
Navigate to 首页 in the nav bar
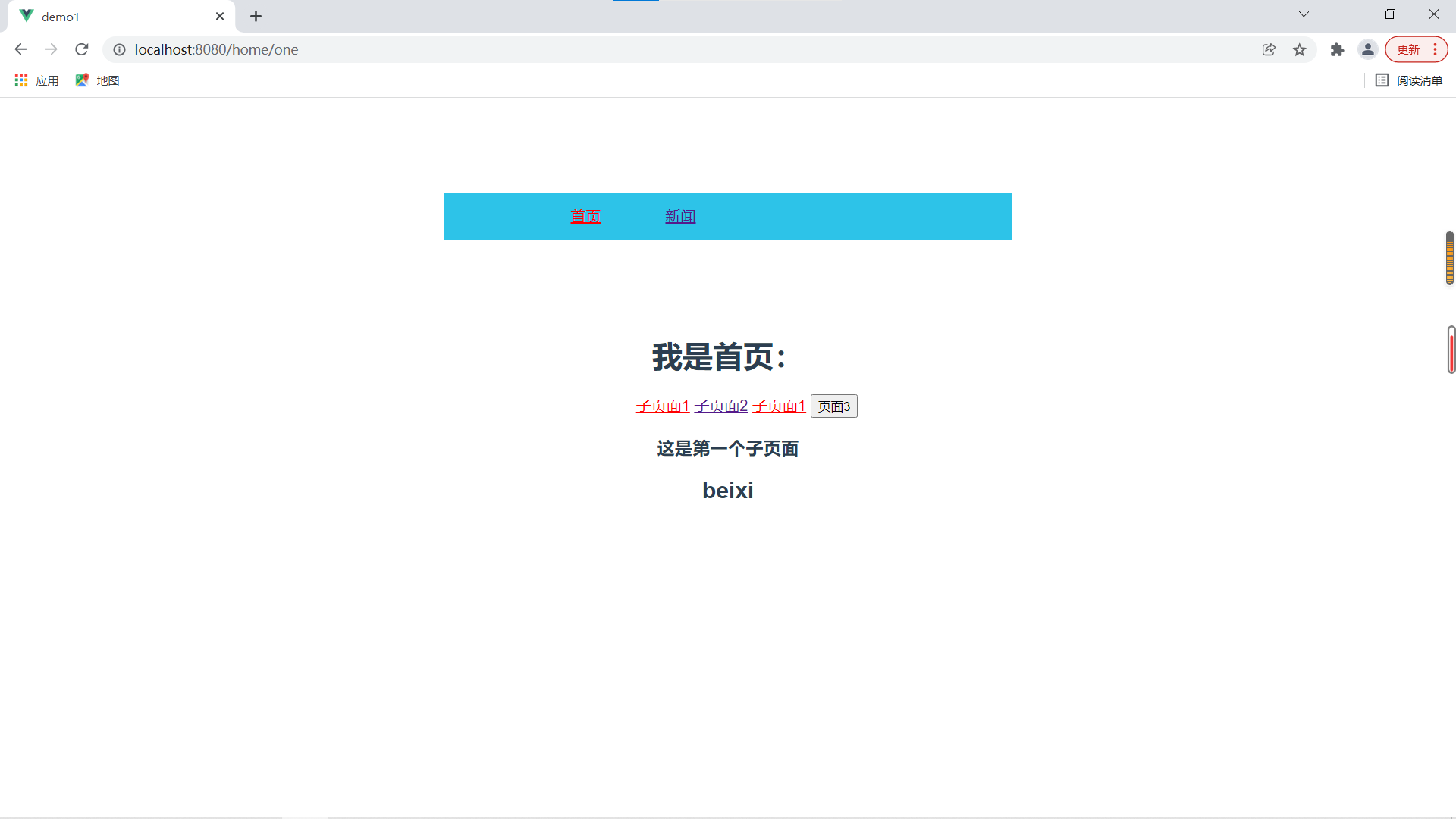point(585,217)
